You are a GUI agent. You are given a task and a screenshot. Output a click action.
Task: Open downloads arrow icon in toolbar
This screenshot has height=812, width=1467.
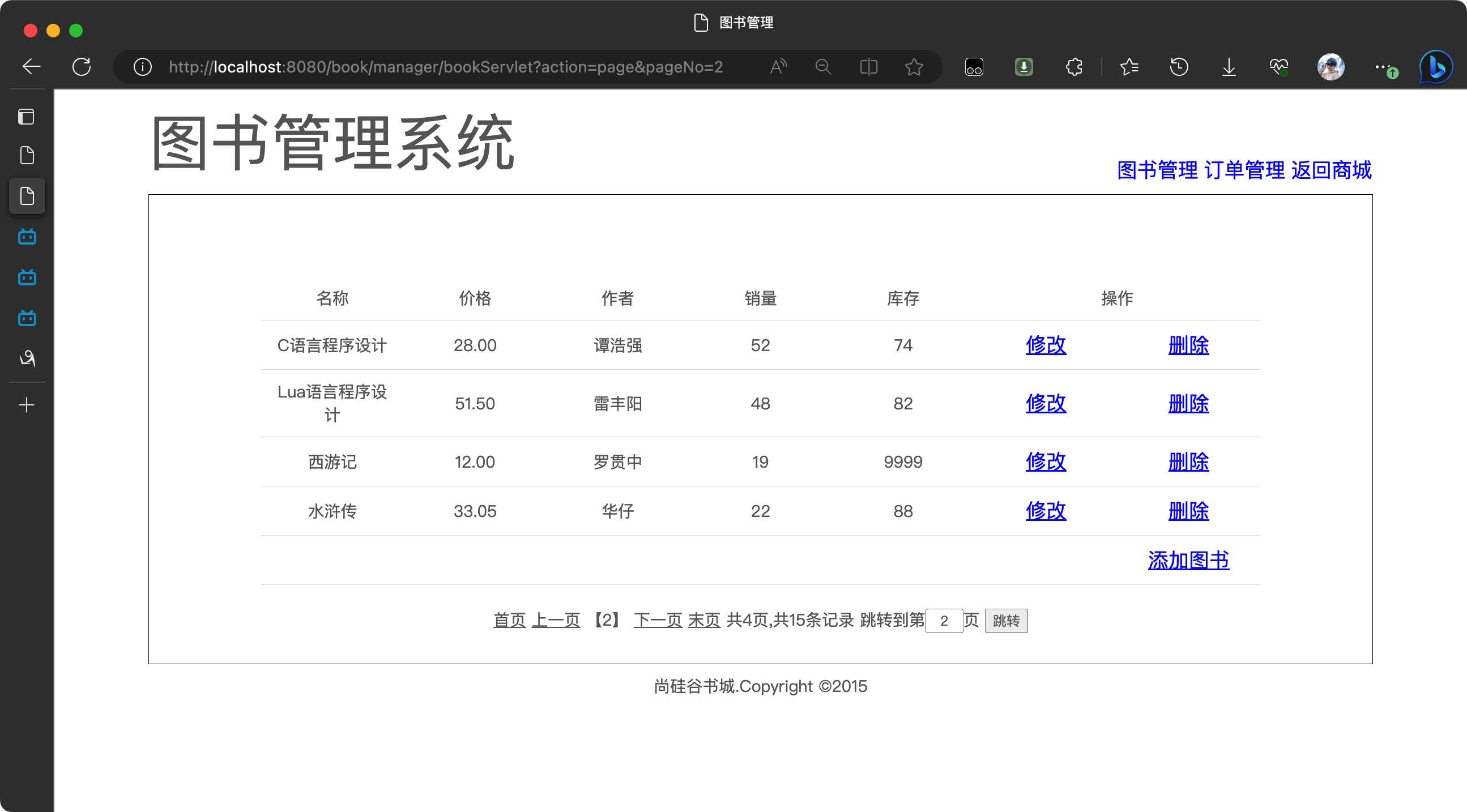tap(1229, 67)
